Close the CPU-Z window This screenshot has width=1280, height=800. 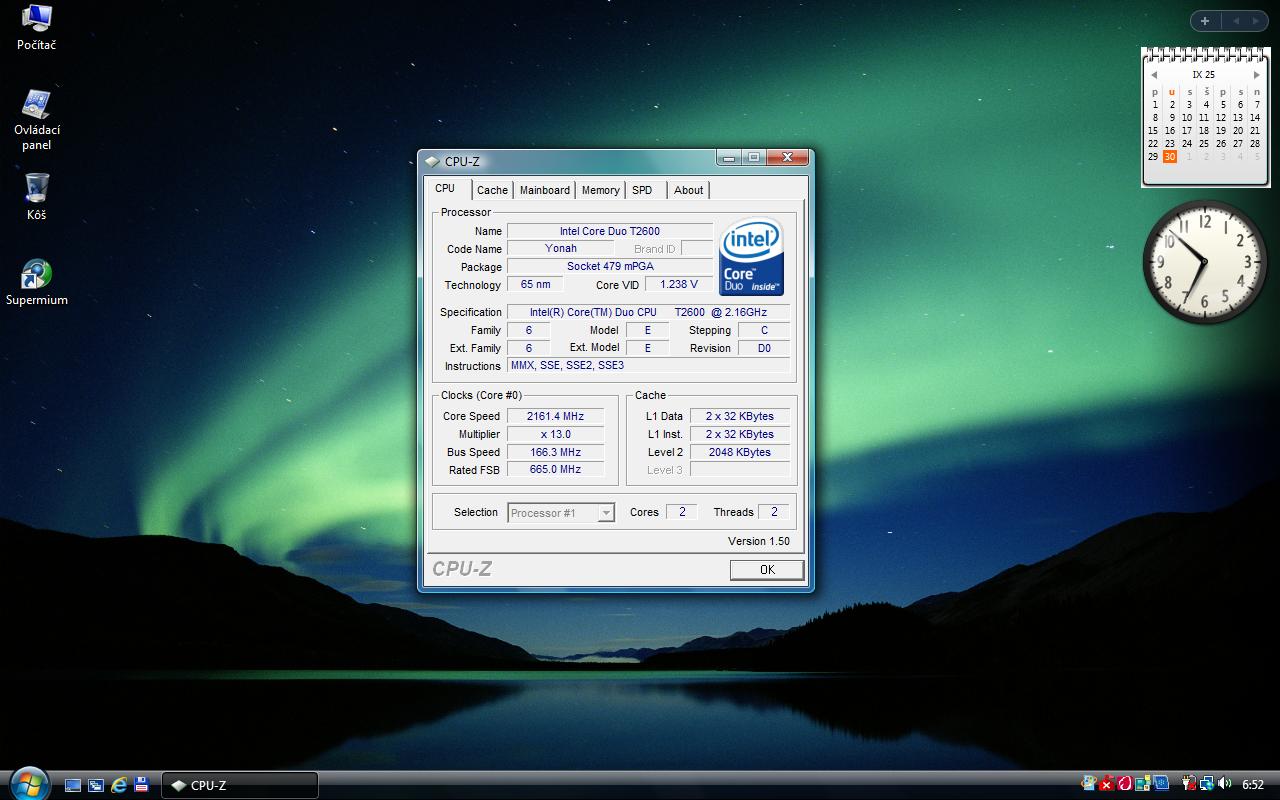pos(789,158)
